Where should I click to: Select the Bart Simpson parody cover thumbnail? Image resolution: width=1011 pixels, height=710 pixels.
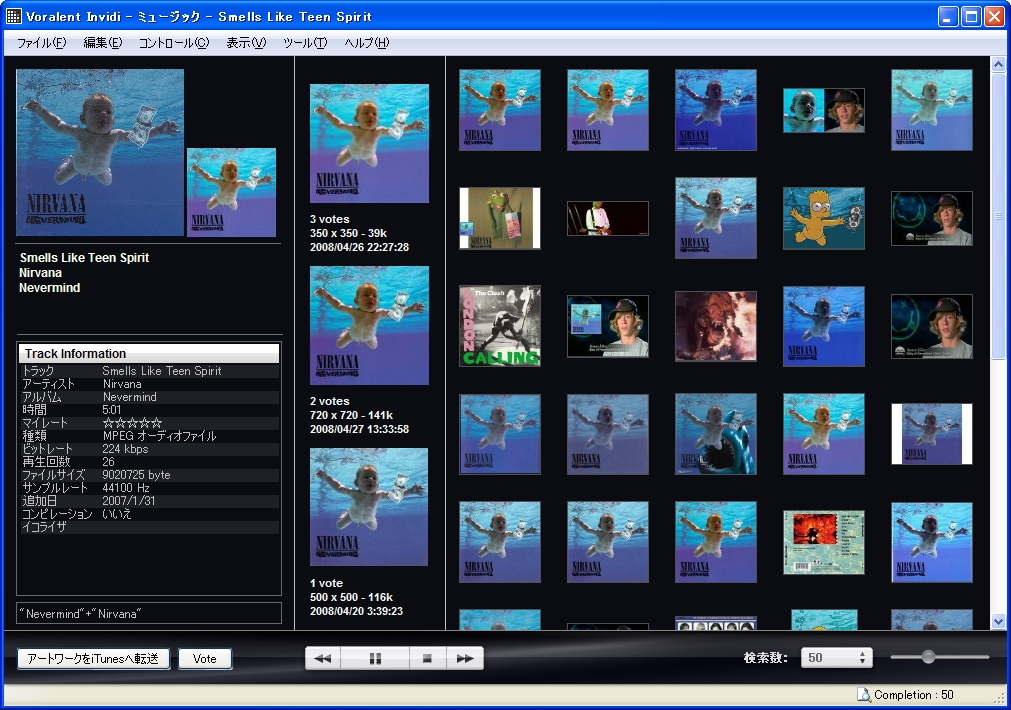tap(823, 218)
